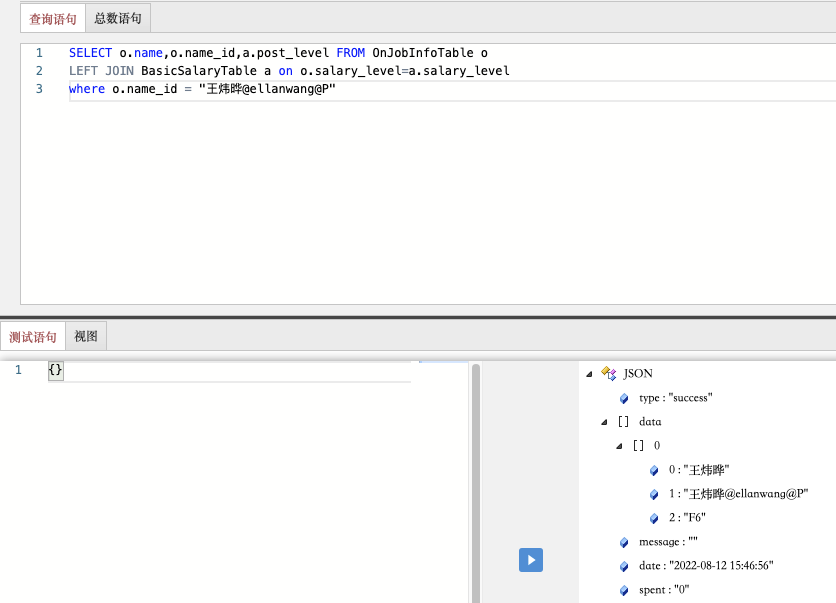Click the icon next to the "王炜晔" value

pos(654,470)
